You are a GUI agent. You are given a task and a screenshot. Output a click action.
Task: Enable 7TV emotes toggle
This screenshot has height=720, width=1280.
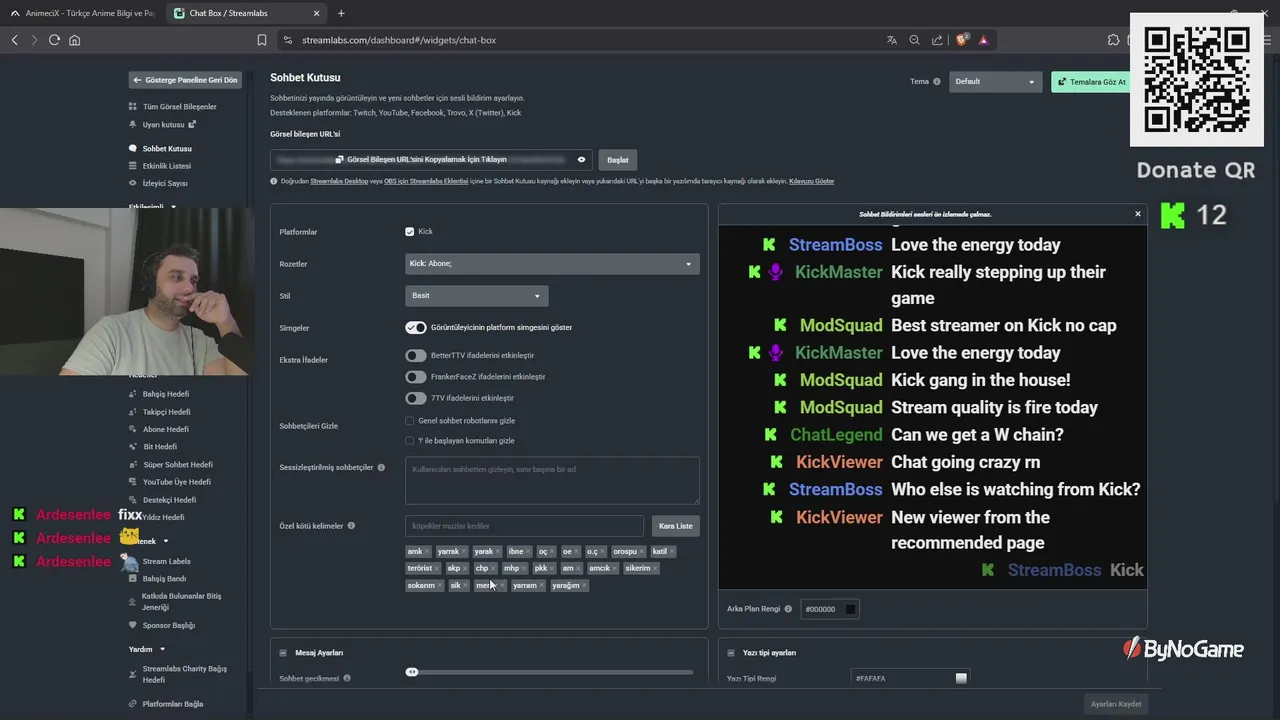tap(416, 398)
